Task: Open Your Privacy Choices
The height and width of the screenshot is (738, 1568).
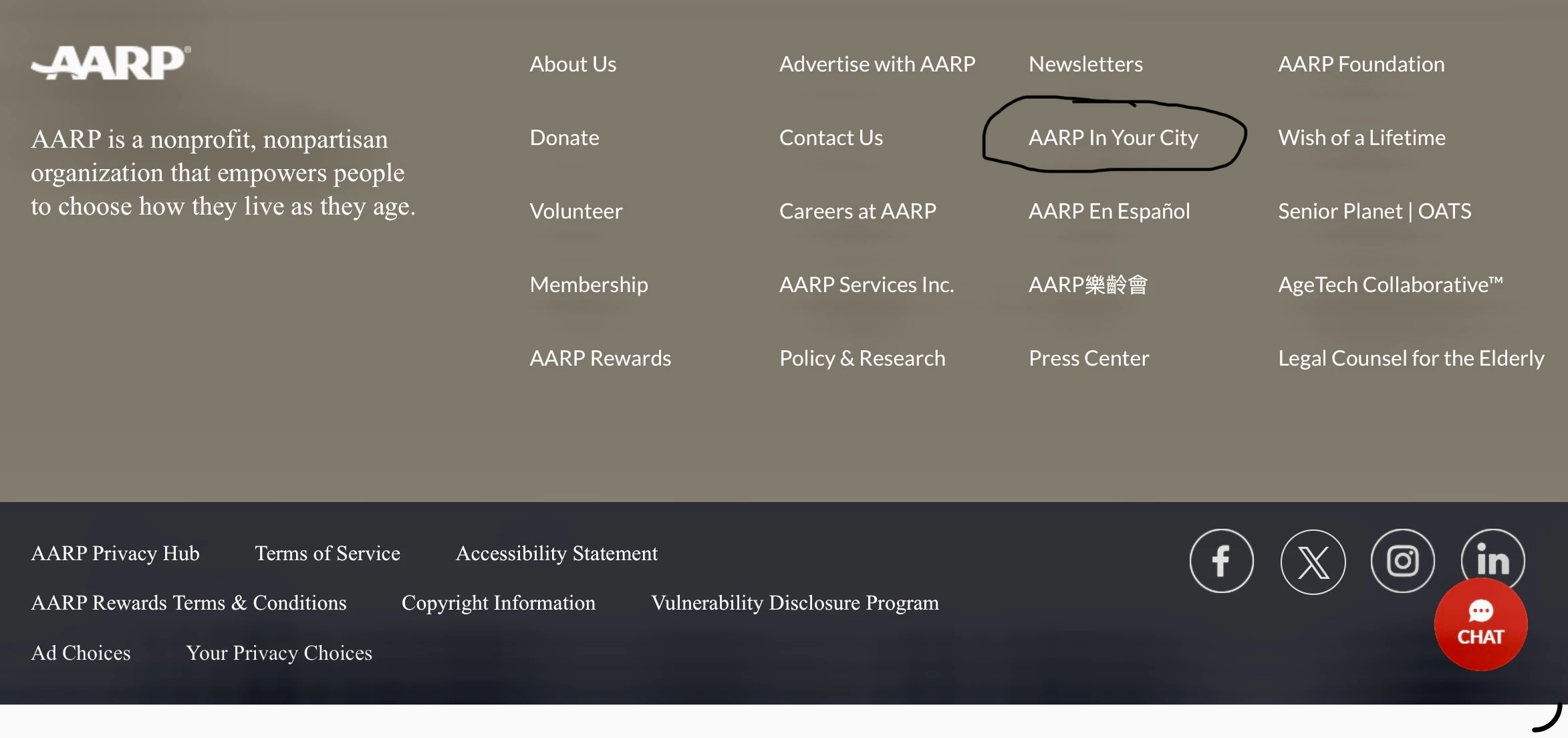Action: pos(279,653)
